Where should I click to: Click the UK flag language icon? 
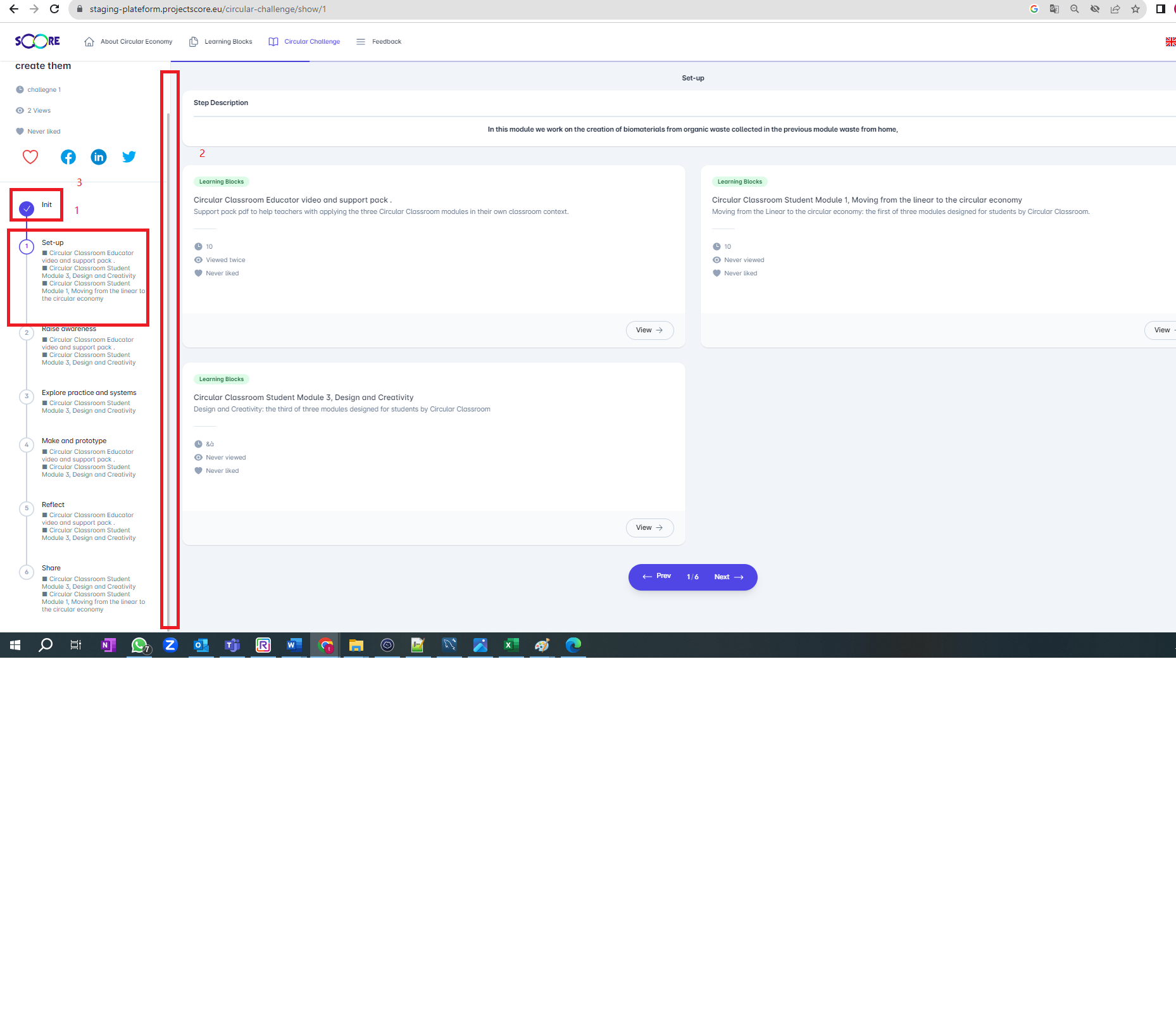click(1170, 42)
